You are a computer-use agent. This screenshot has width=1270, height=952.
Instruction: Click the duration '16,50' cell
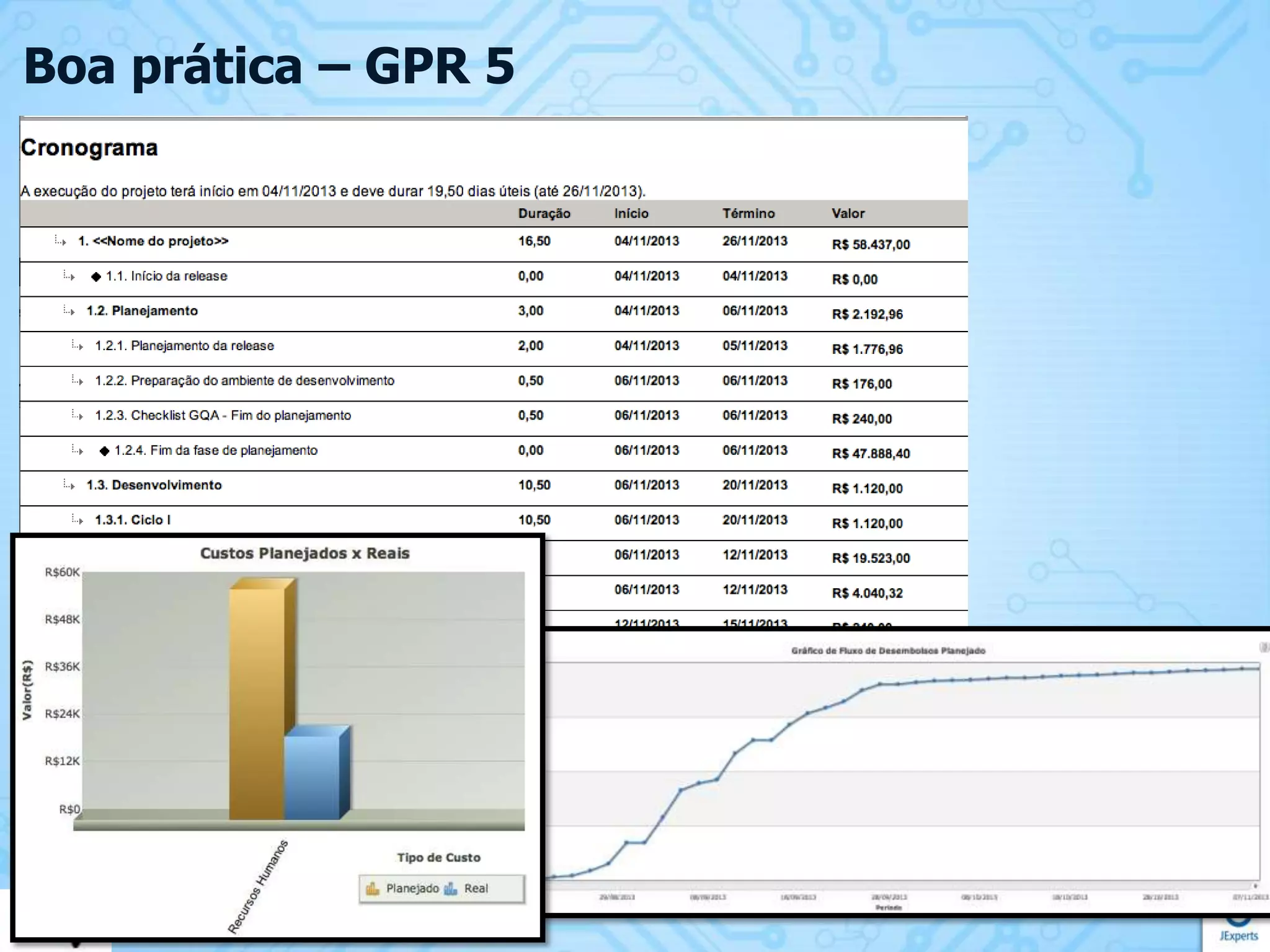click(534, 241)
